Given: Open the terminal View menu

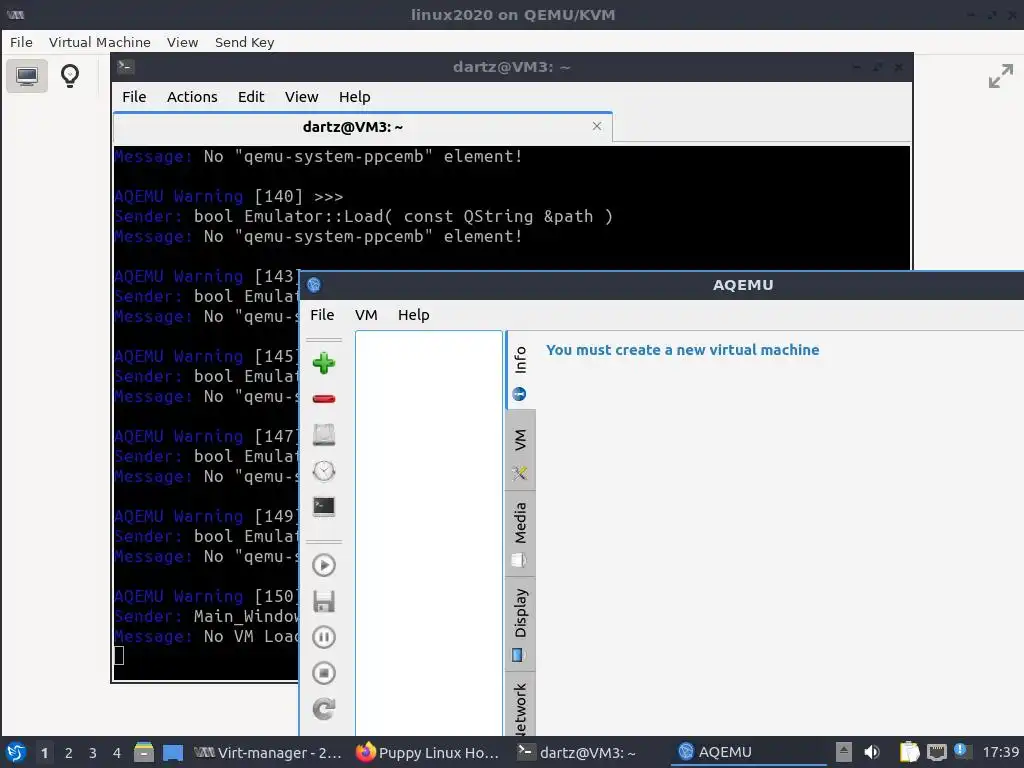Looking at the screenshot, I should (301, 97).
